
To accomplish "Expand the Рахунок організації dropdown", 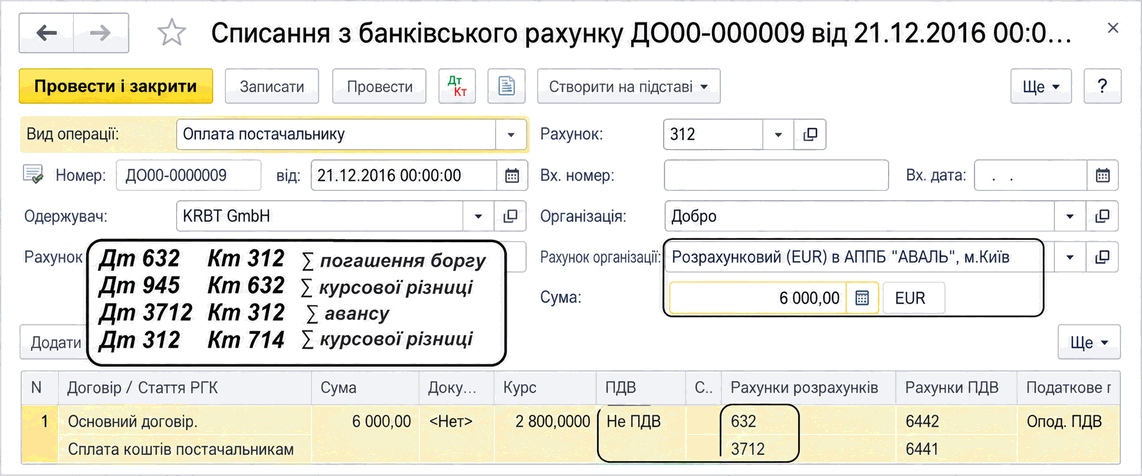I will pos(1071,257).
